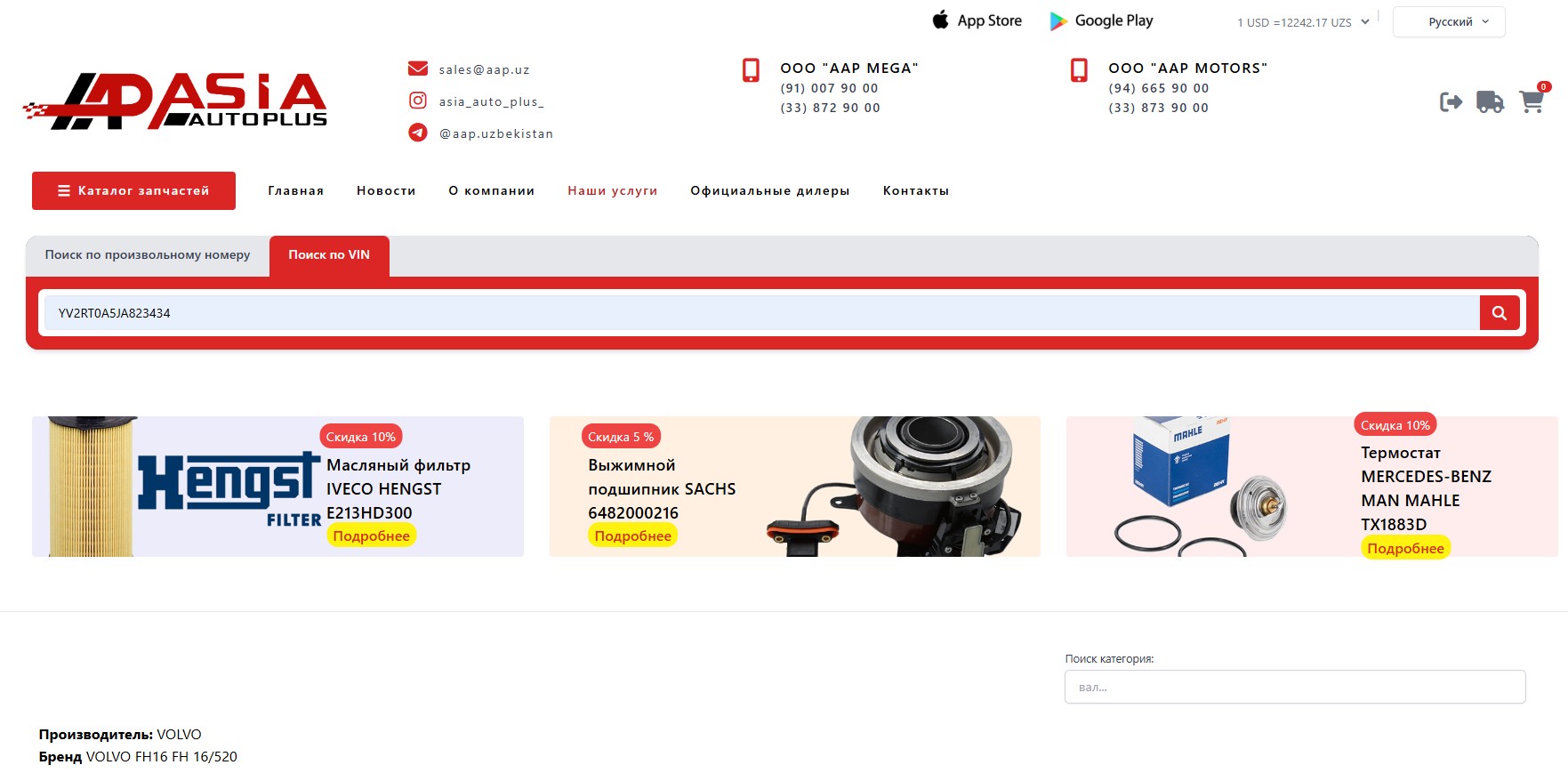Click the magnifier search button
Screen dimensions: 1568x781
(1499, 313)
